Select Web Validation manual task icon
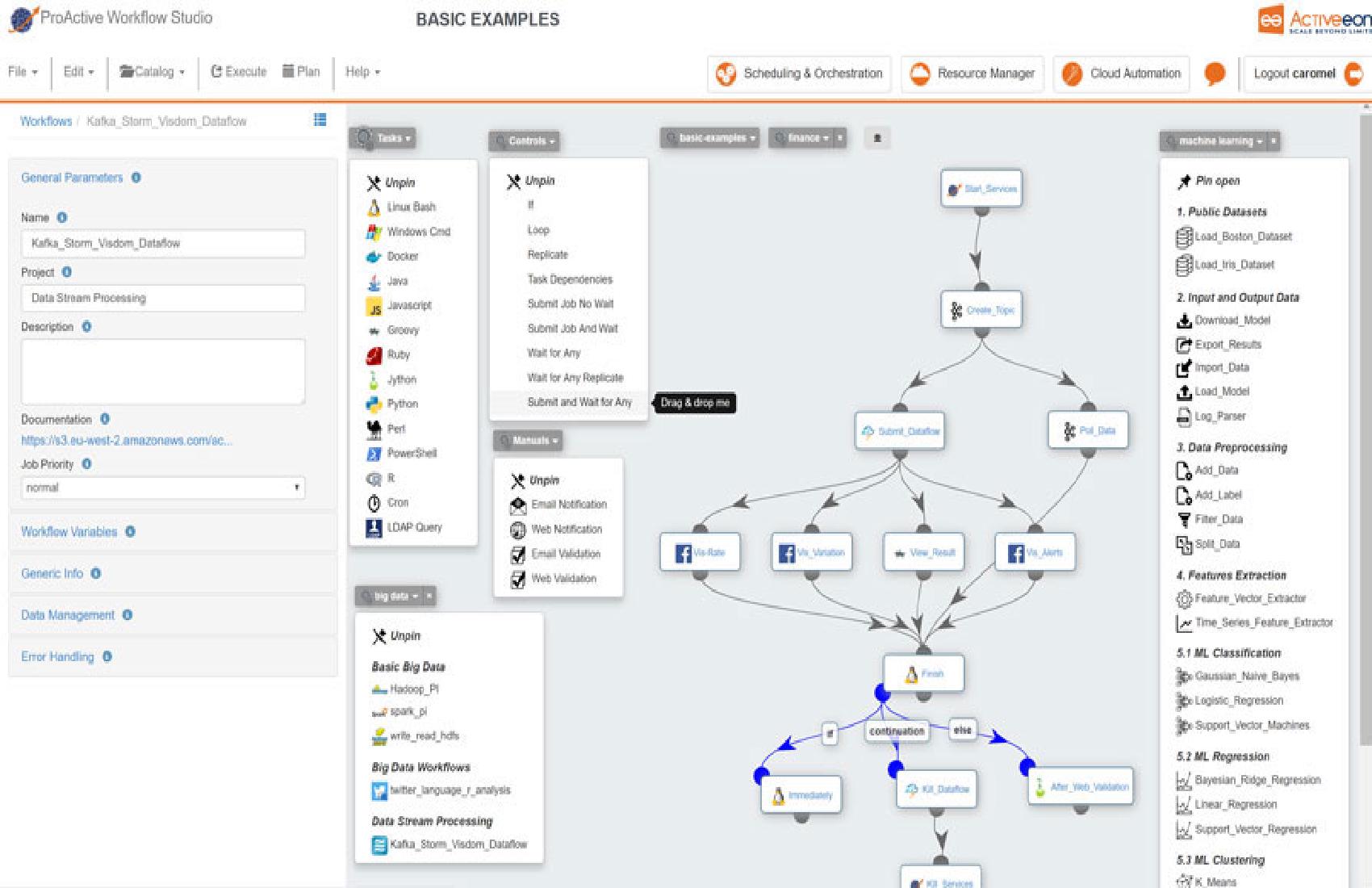Screen dimensions: 1372x888 518,579
